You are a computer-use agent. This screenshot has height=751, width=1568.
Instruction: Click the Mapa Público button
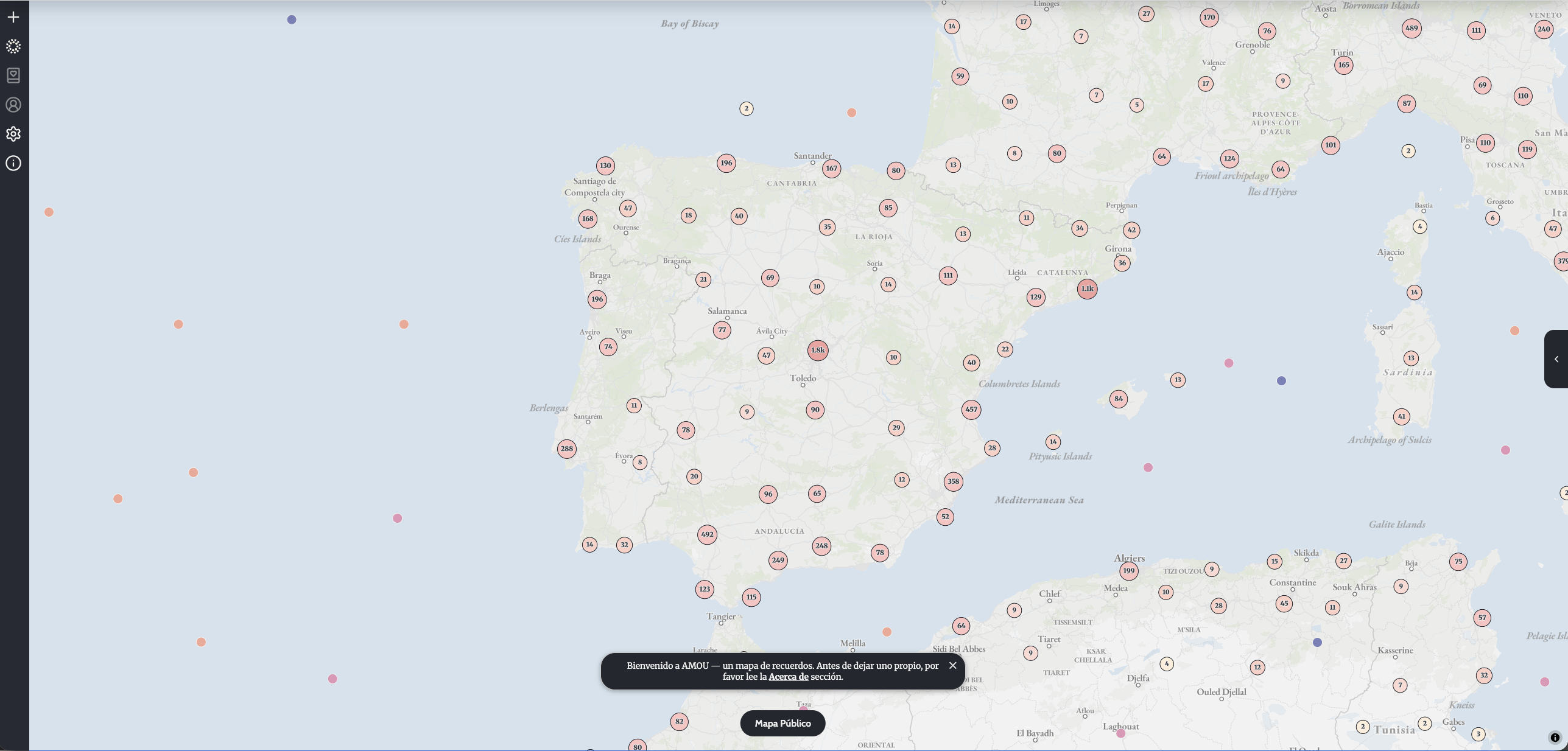click(x=782, y=723)
